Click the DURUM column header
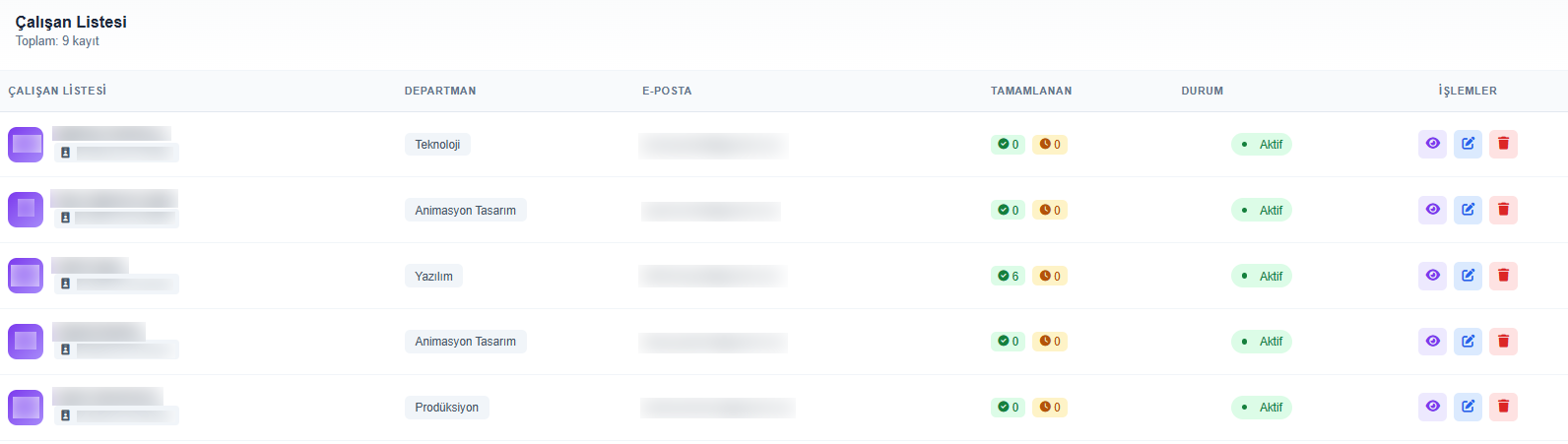The width and height of the screenshot is (1568, 444). click(x=1203, y=91)
